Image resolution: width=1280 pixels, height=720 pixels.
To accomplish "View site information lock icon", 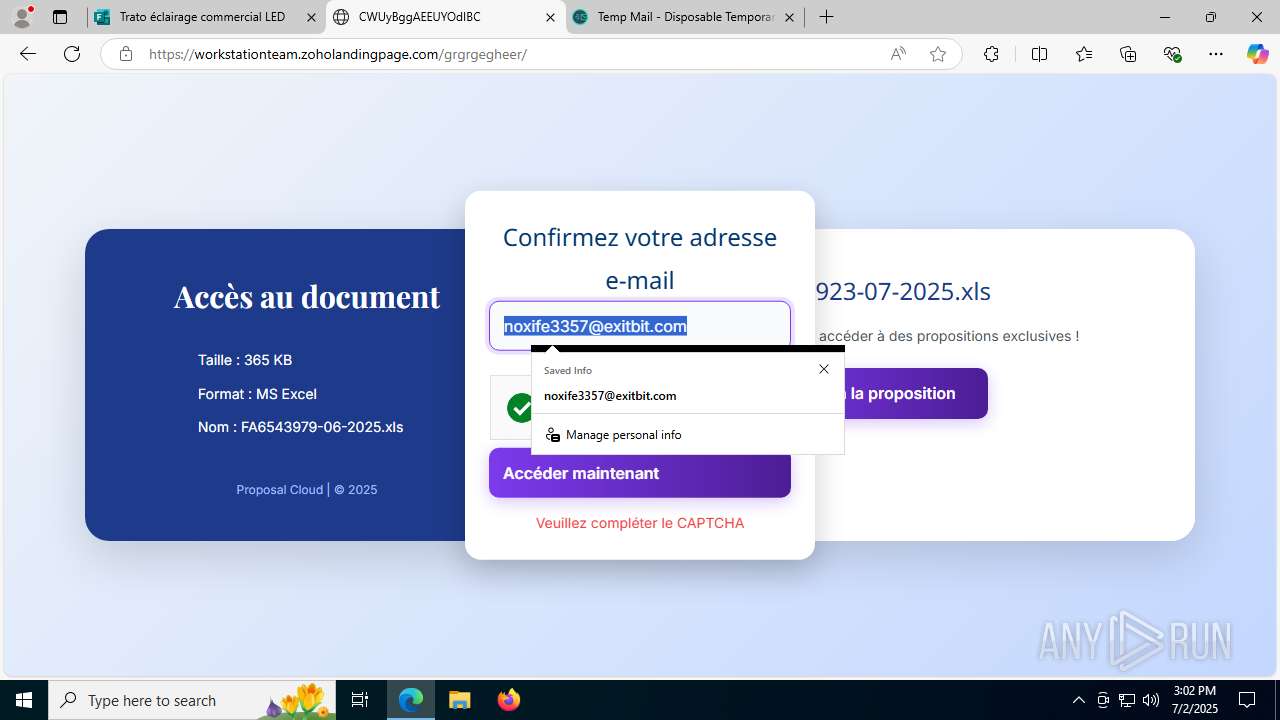I will pyautogui.click(x=126, y=54).
